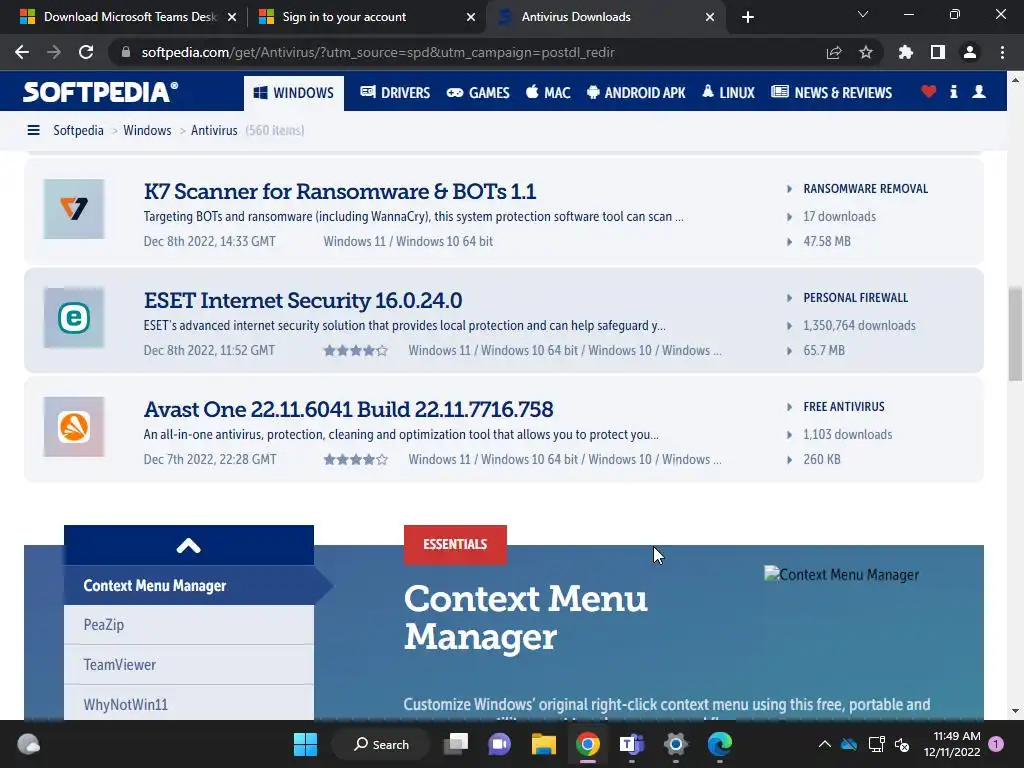
Task: Open the tab search chevron
Action: coord(863,14)
